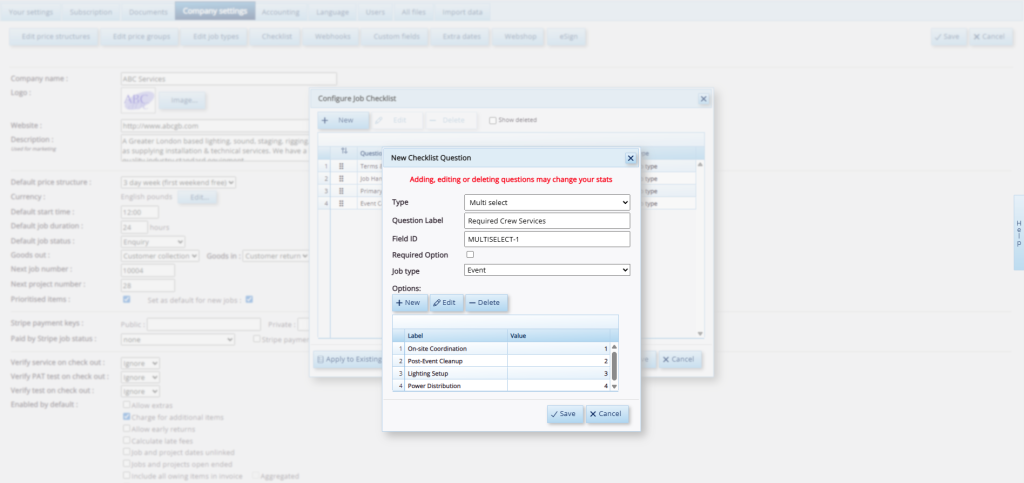This screenshot has height=483, width=1024.
Task: Click Cancel in Configure Job Checklist window
Action: (x=680, y=360)
